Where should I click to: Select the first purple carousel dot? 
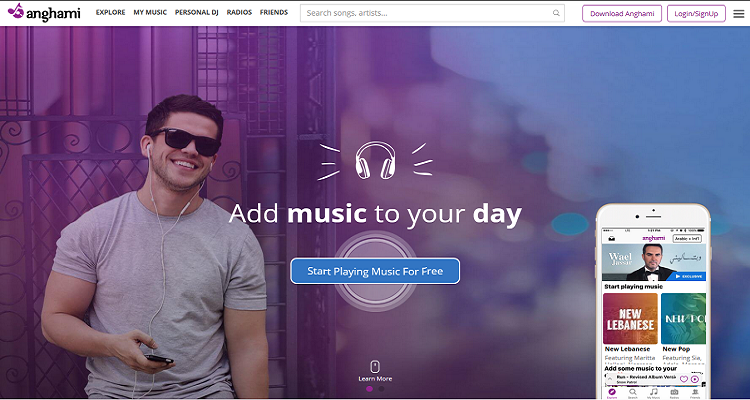(369, 389)
